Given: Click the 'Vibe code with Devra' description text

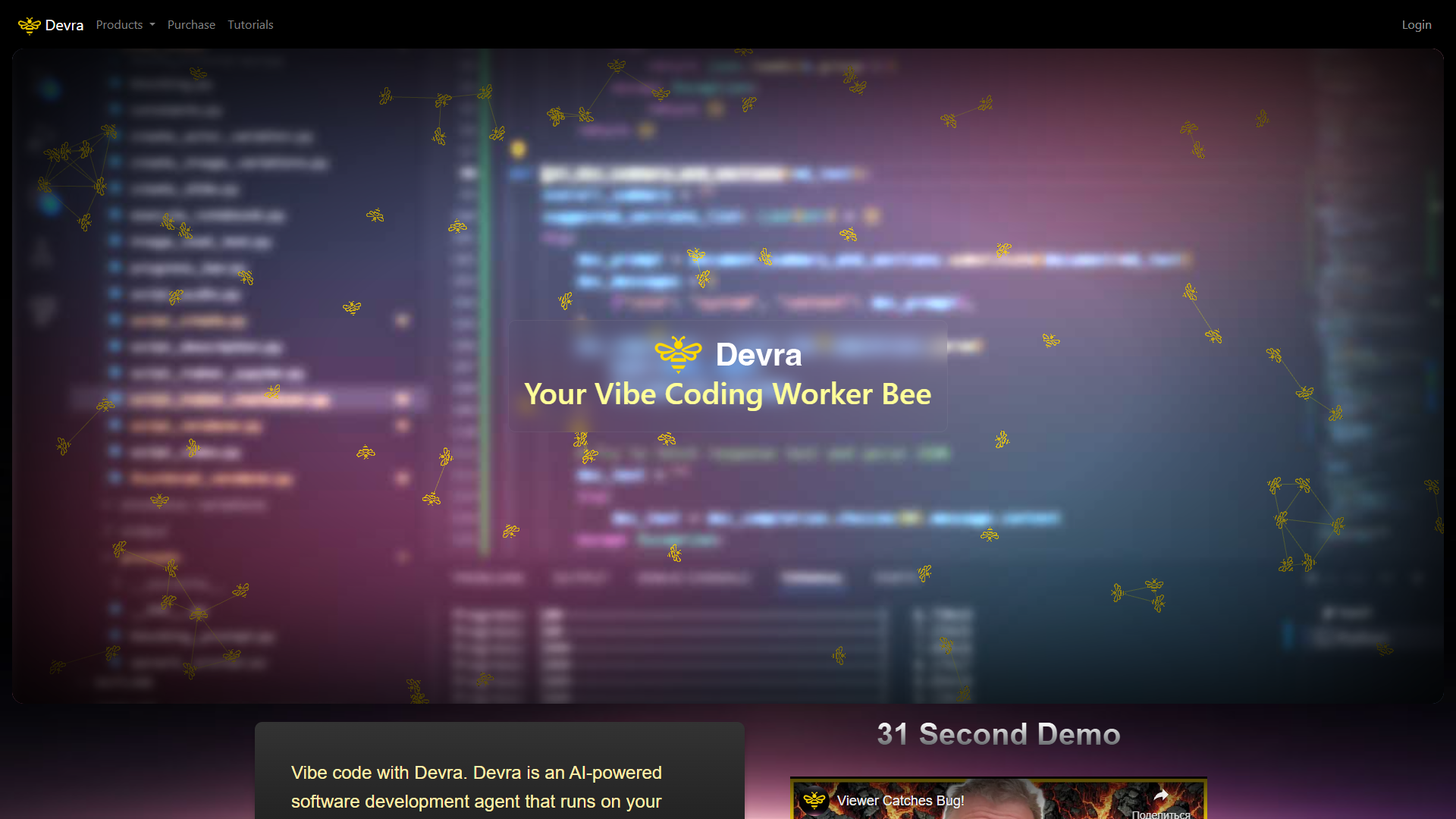Looking at the screenshot, I should click(476, 787).
